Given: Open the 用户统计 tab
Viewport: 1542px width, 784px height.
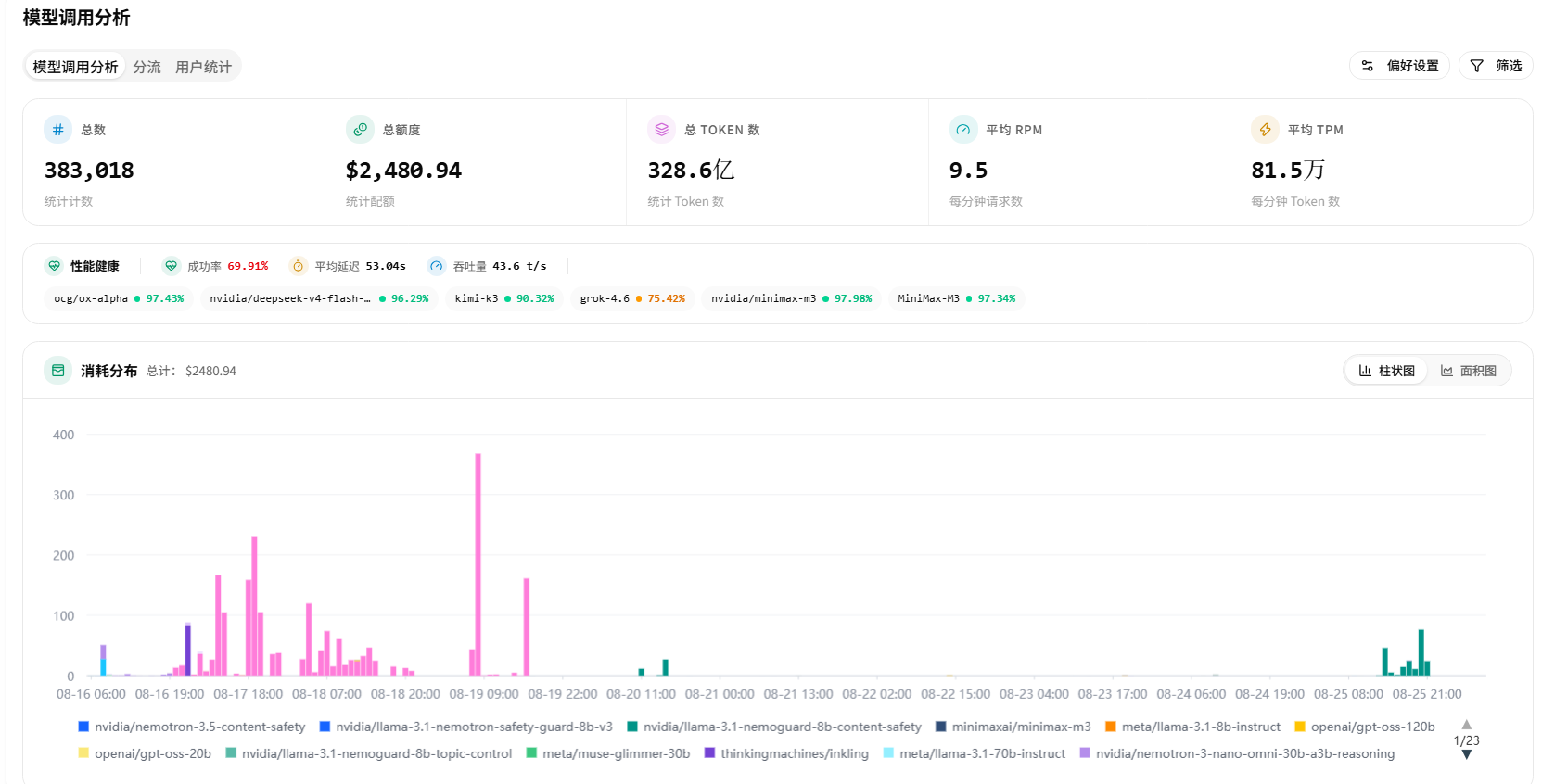Looking at the screenshot, I should tap(203, 67).
